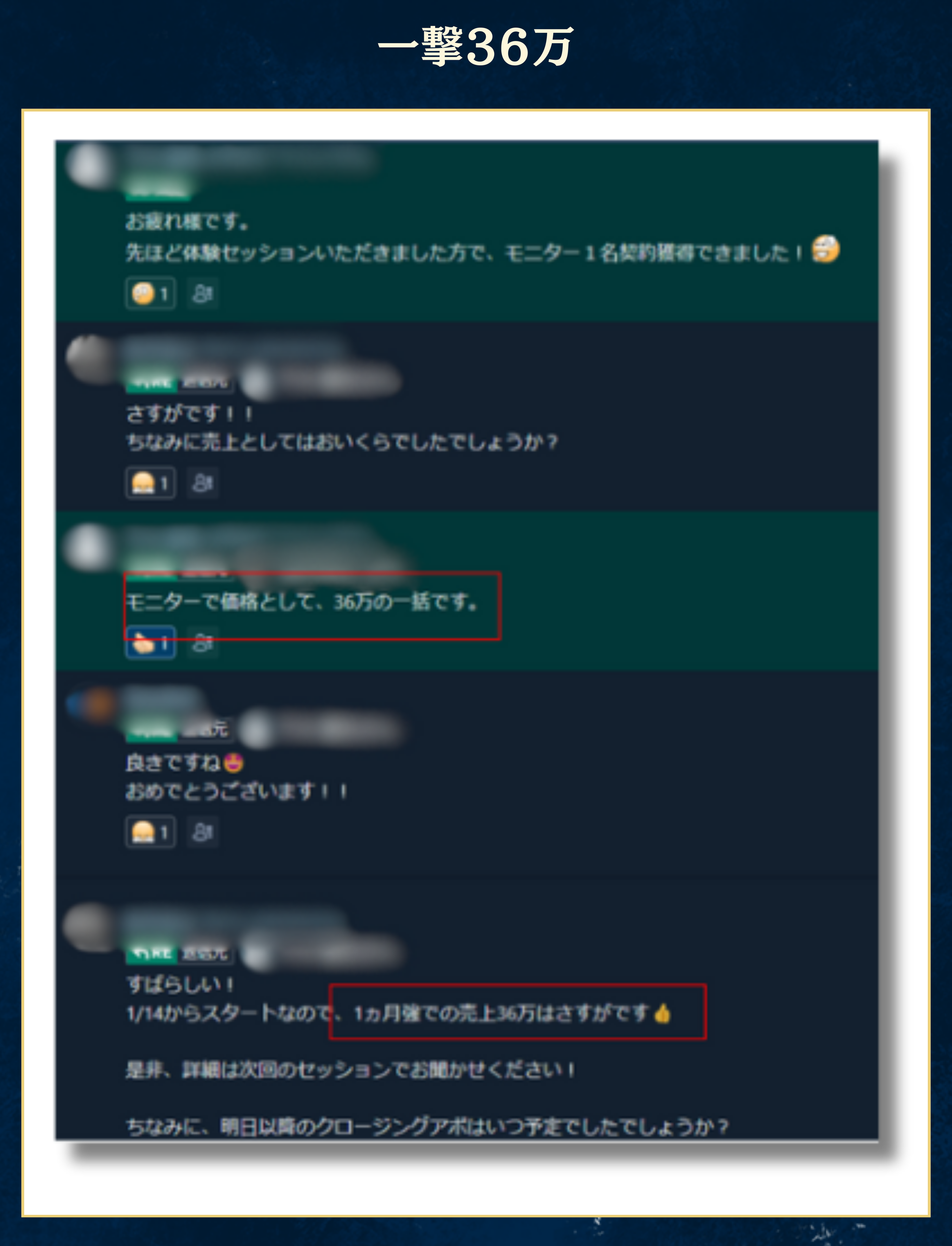952x1246 pixels.
Task: Click the thumbs-up emoji after さすがです in last message
Action: coord(662,1012)
